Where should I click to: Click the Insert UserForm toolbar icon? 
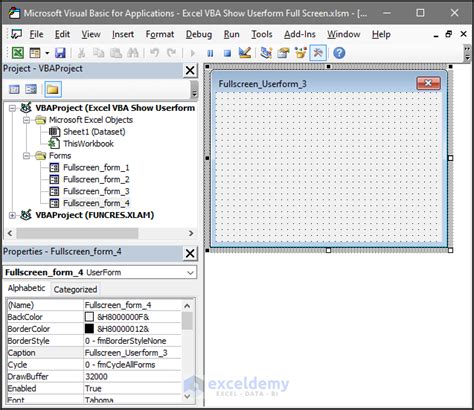click(x=35, y=53)
